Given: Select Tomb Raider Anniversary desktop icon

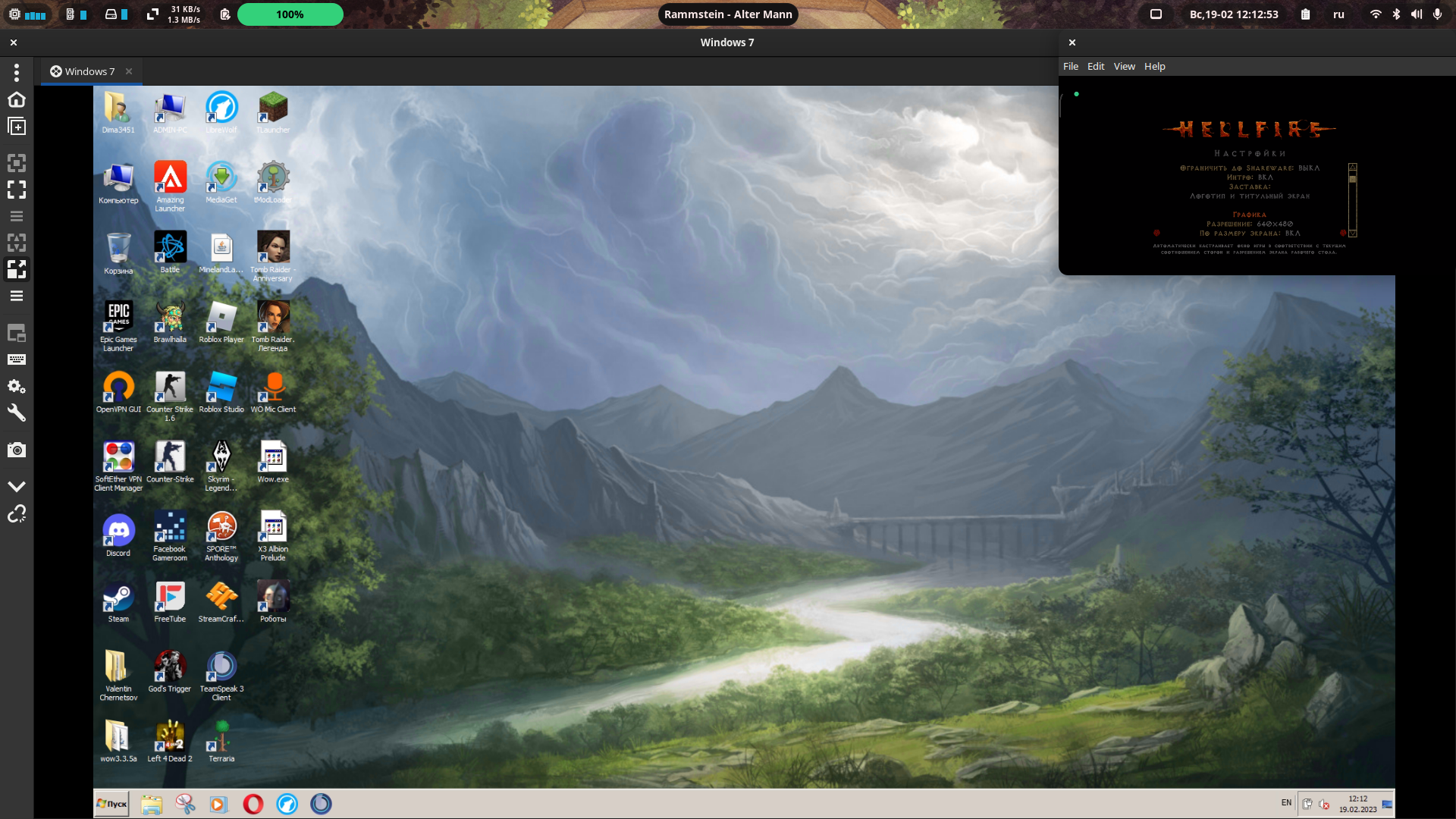Looking at the screenshot, I should click(273, 256).
